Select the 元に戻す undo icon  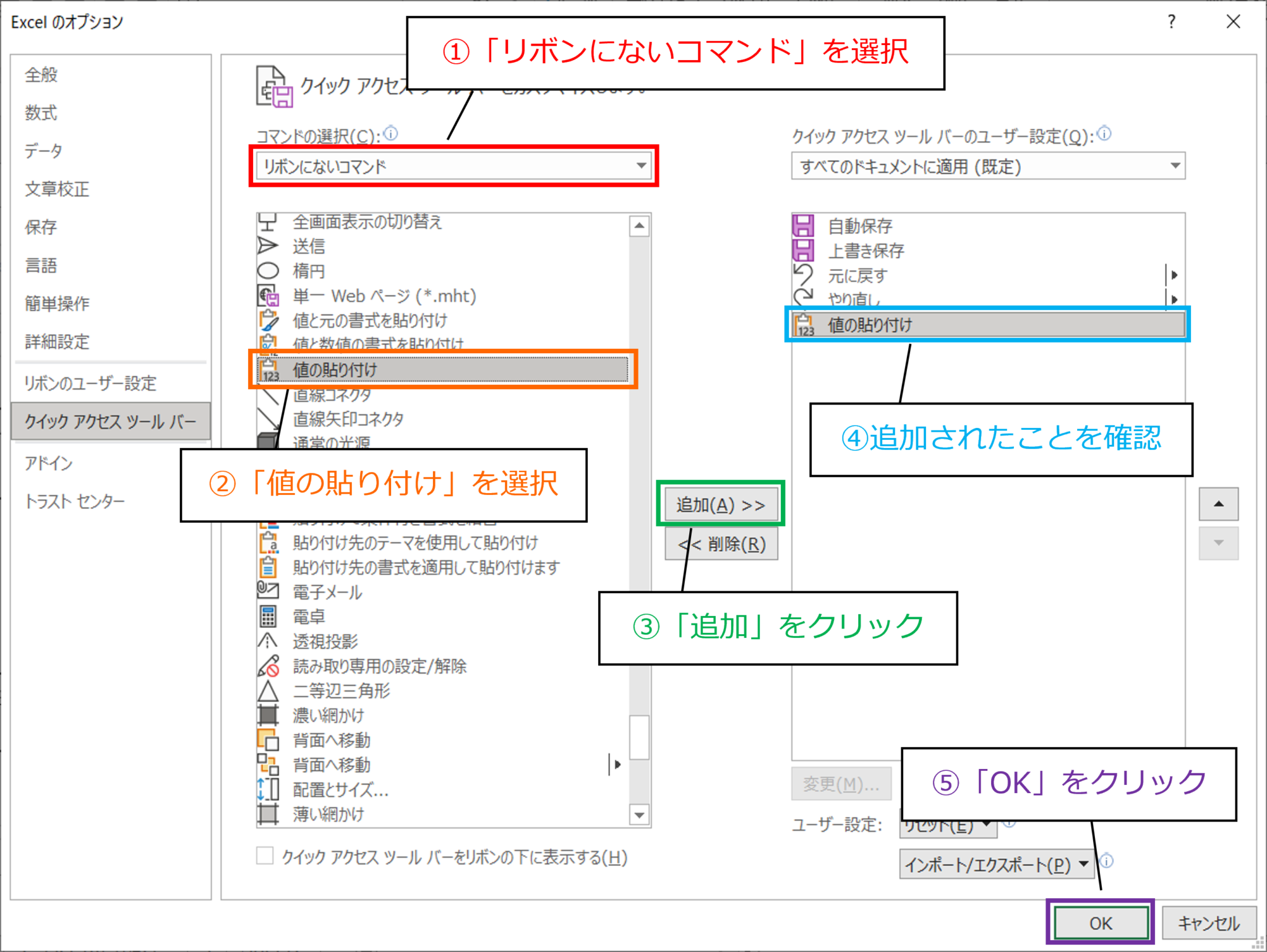(x=802, y=275)
